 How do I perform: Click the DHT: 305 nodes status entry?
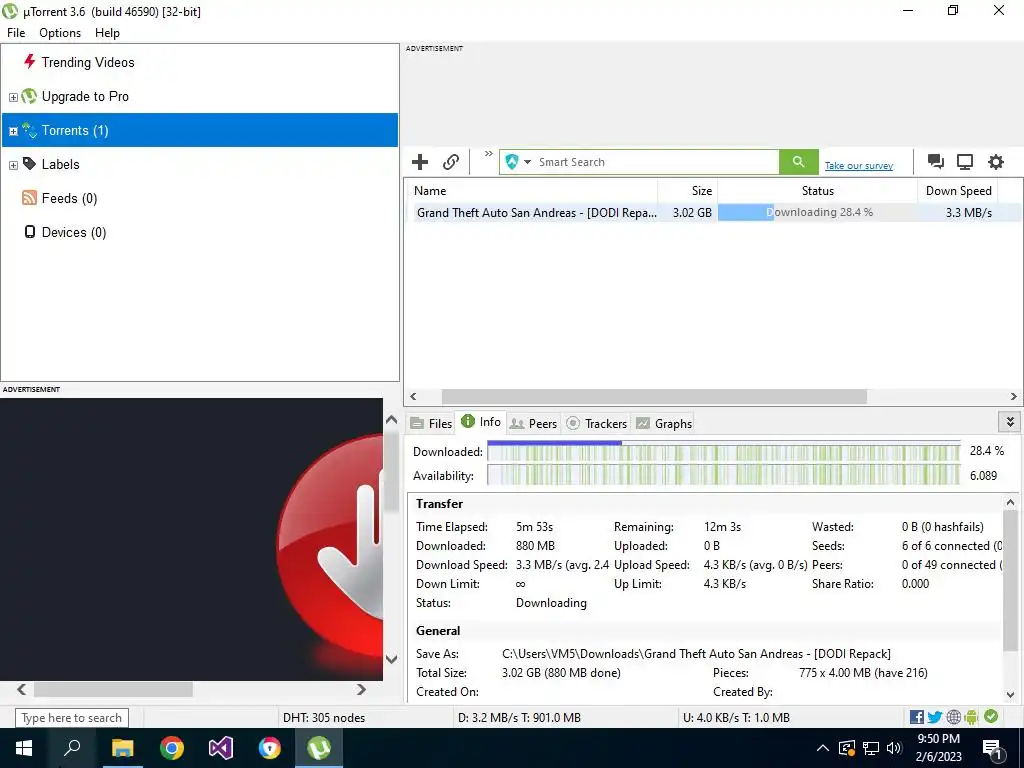(x=324, y=718)
